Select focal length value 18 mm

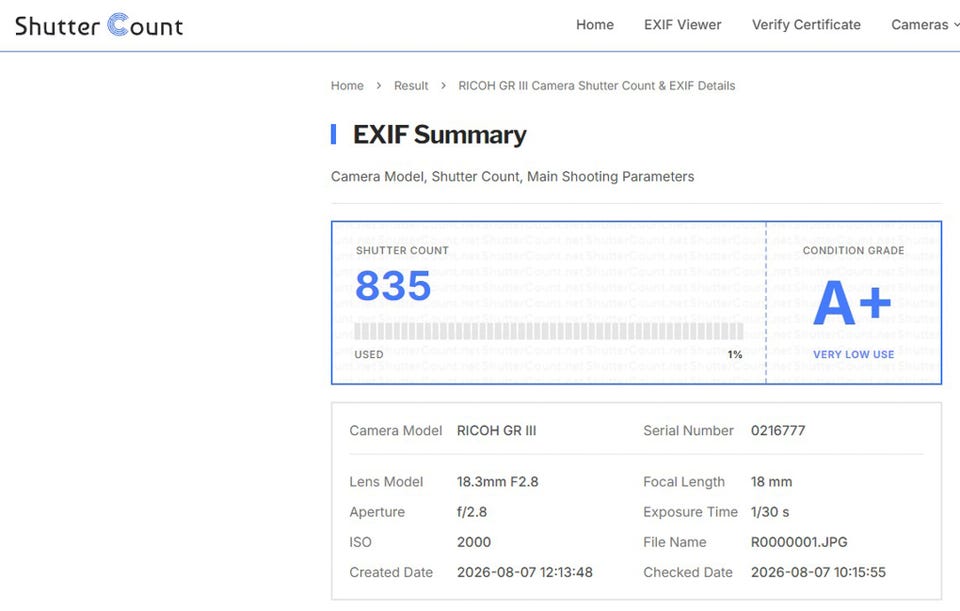(771, 482)
